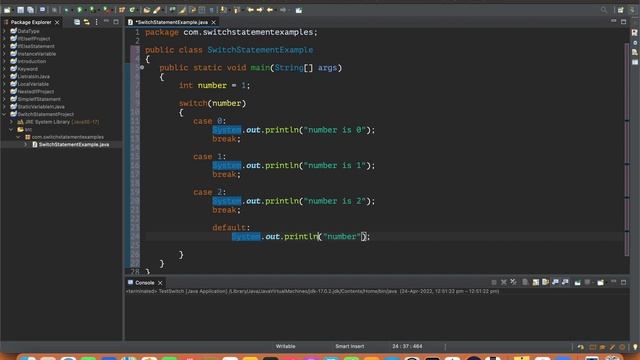
Task: Collapse com.switchstatementexamples package node
Action: pyautogui.click(x=18, y=137)
